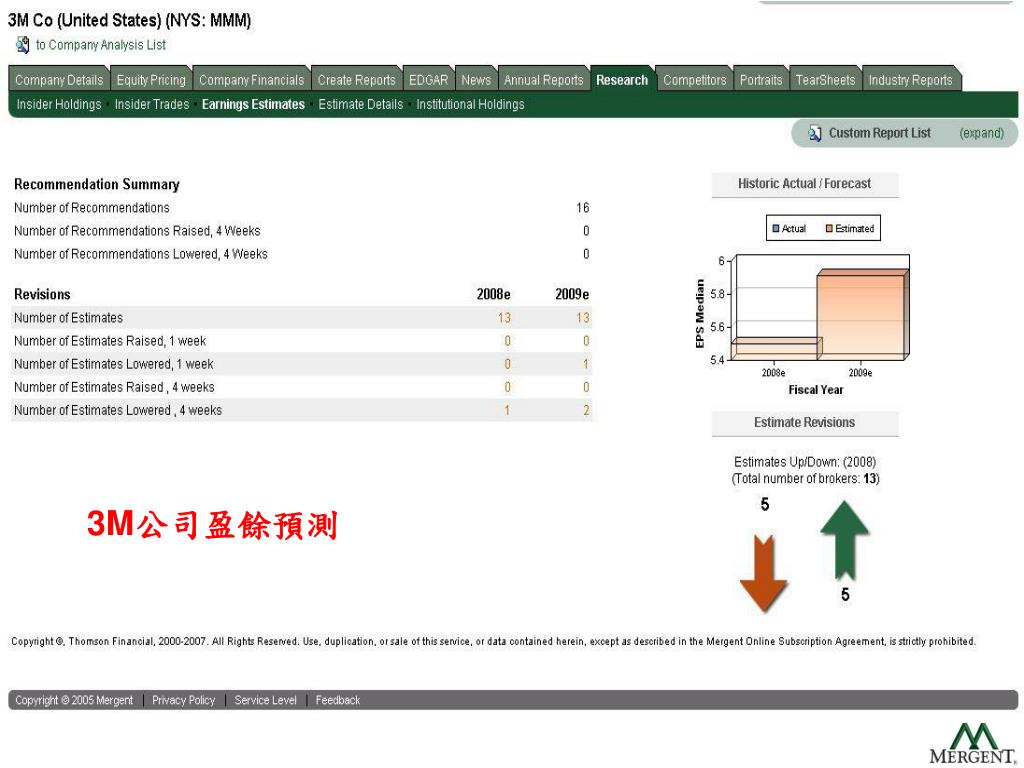This screenshot has width=1024, height=768.
Task: Click the 2009e column header
Action: tap(572, 295)
